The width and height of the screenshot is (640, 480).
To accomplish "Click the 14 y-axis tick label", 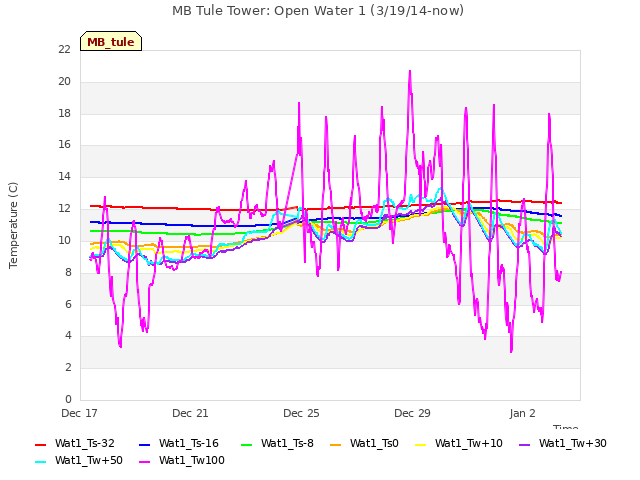I will point(64,177).
